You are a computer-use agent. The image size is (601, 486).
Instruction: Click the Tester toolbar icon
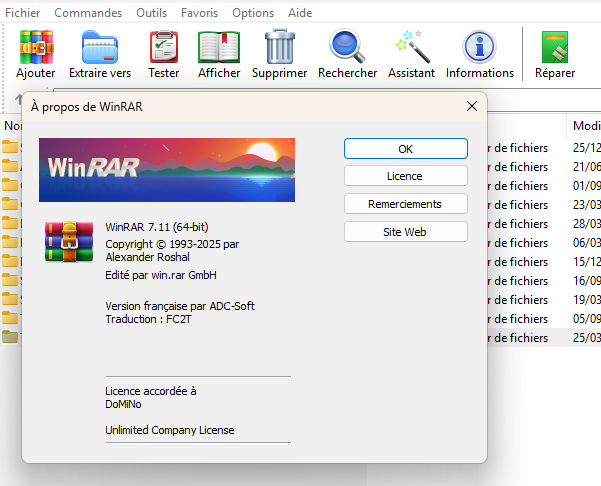pyautogui.click(x=164, y=47)
